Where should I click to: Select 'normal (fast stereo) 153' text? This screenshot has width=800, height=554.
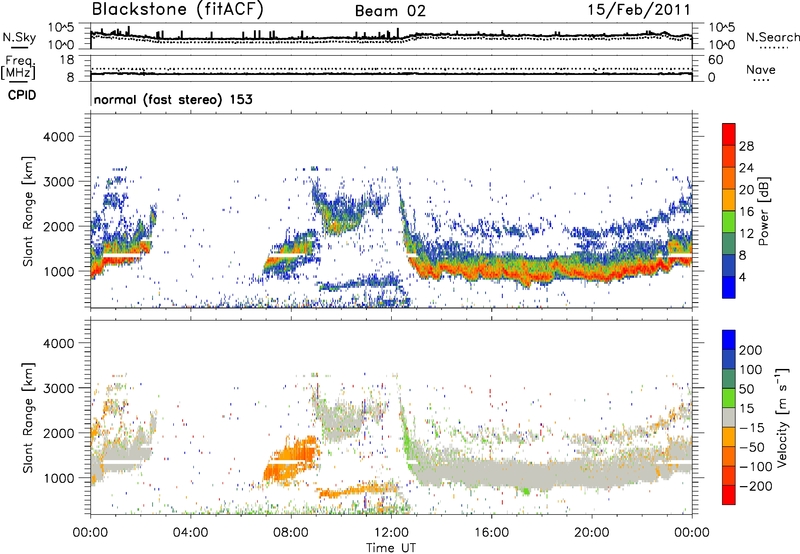click(173, 100)
